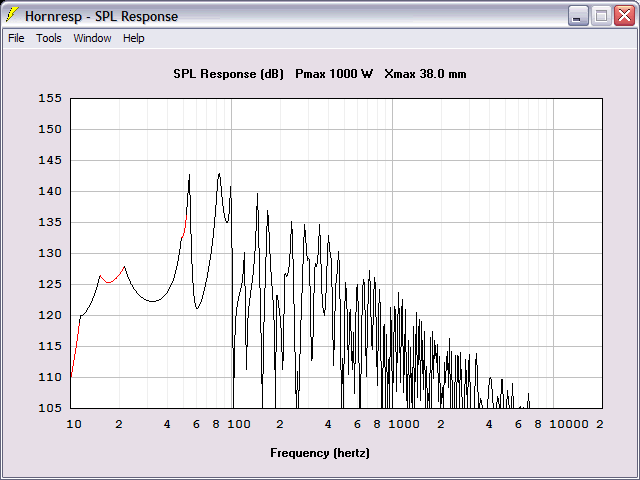Click the 'Pmax 1000 W' label
The width and height of the screenshot is (640, 480).
[x=334, y=74]
